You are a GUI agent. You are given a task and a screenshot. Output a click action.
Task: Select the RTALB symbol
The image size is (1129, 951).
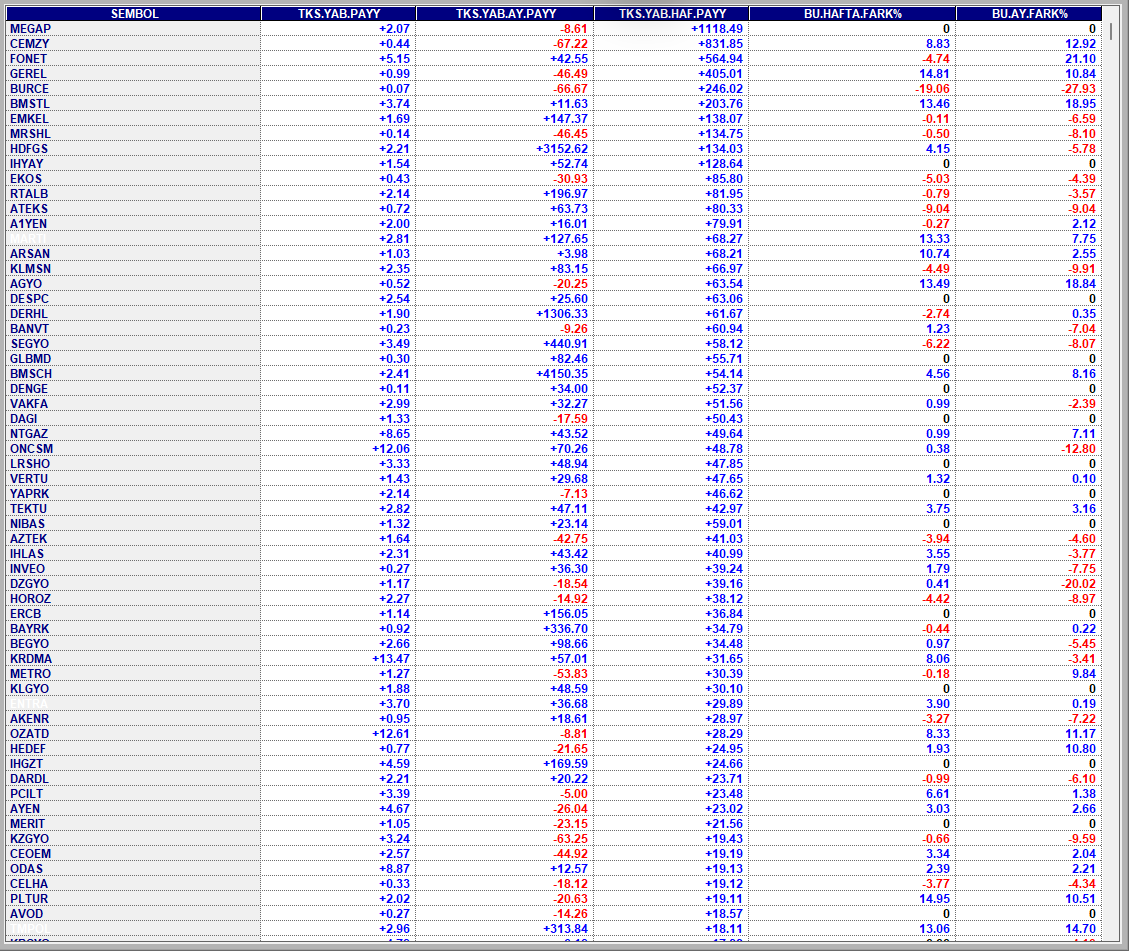pyautogui.click(x=29, y=194)
